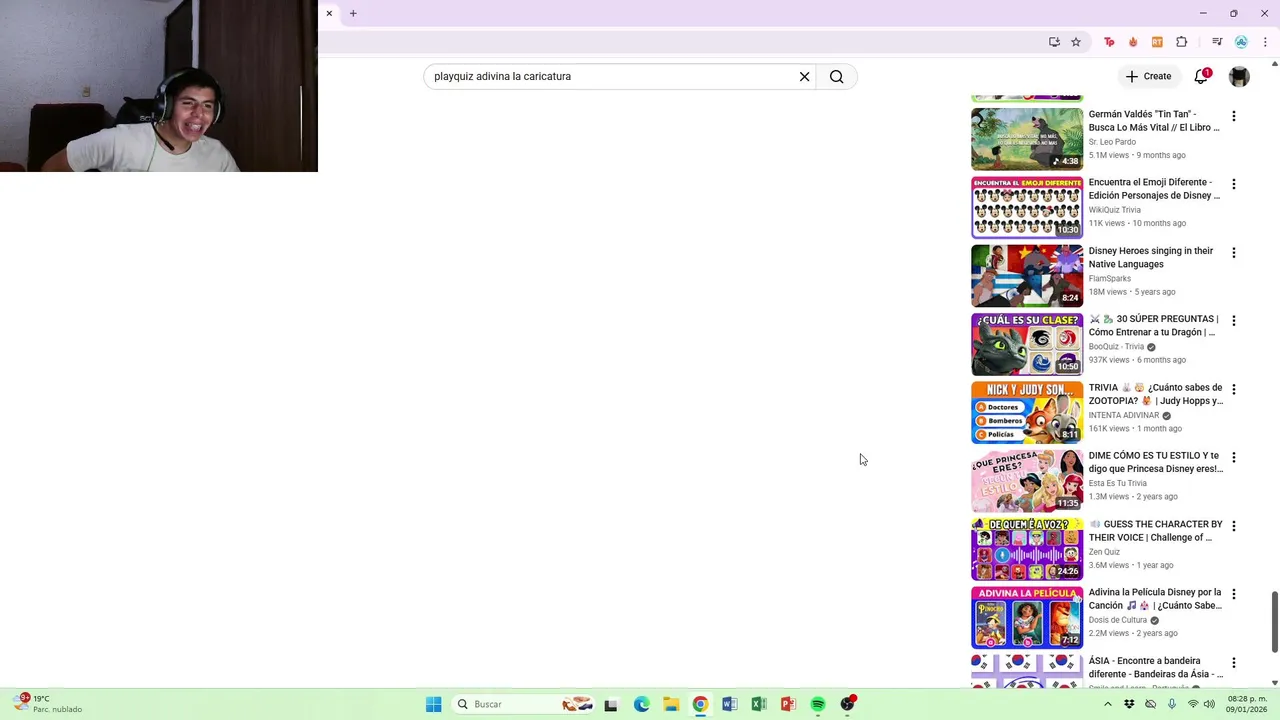Viewport: 1280px width, 720px height.
Task: Open options for the Encuentra el Emoji Diferente video
Action: (1233, 184)
